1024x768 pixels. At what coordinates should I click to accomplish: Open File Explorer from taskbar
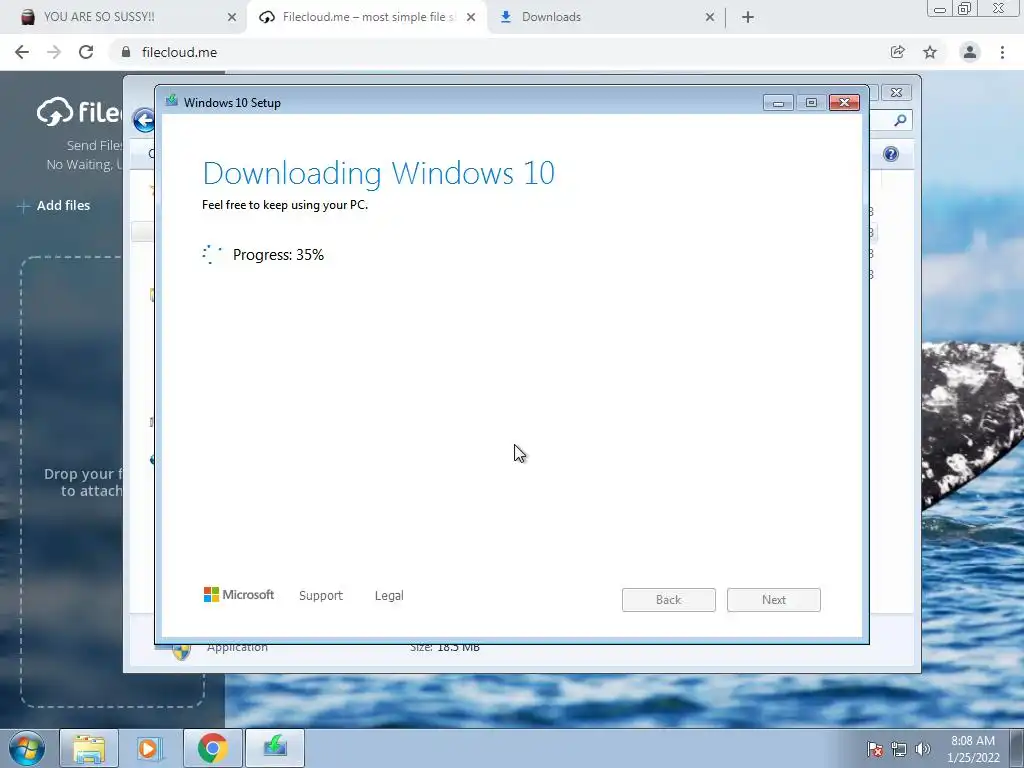(89, 748)
